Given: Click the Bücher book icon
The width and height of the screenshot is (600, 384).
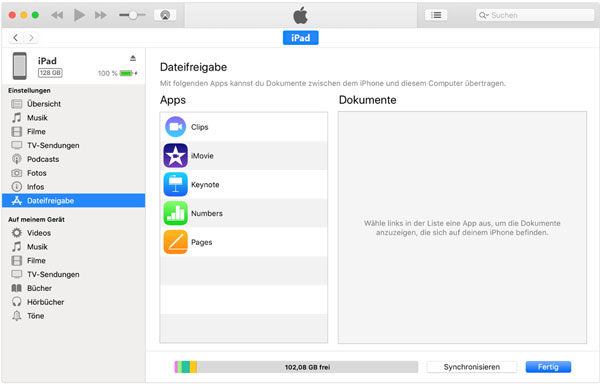Looking at the screenshot, I should (16, 288).
